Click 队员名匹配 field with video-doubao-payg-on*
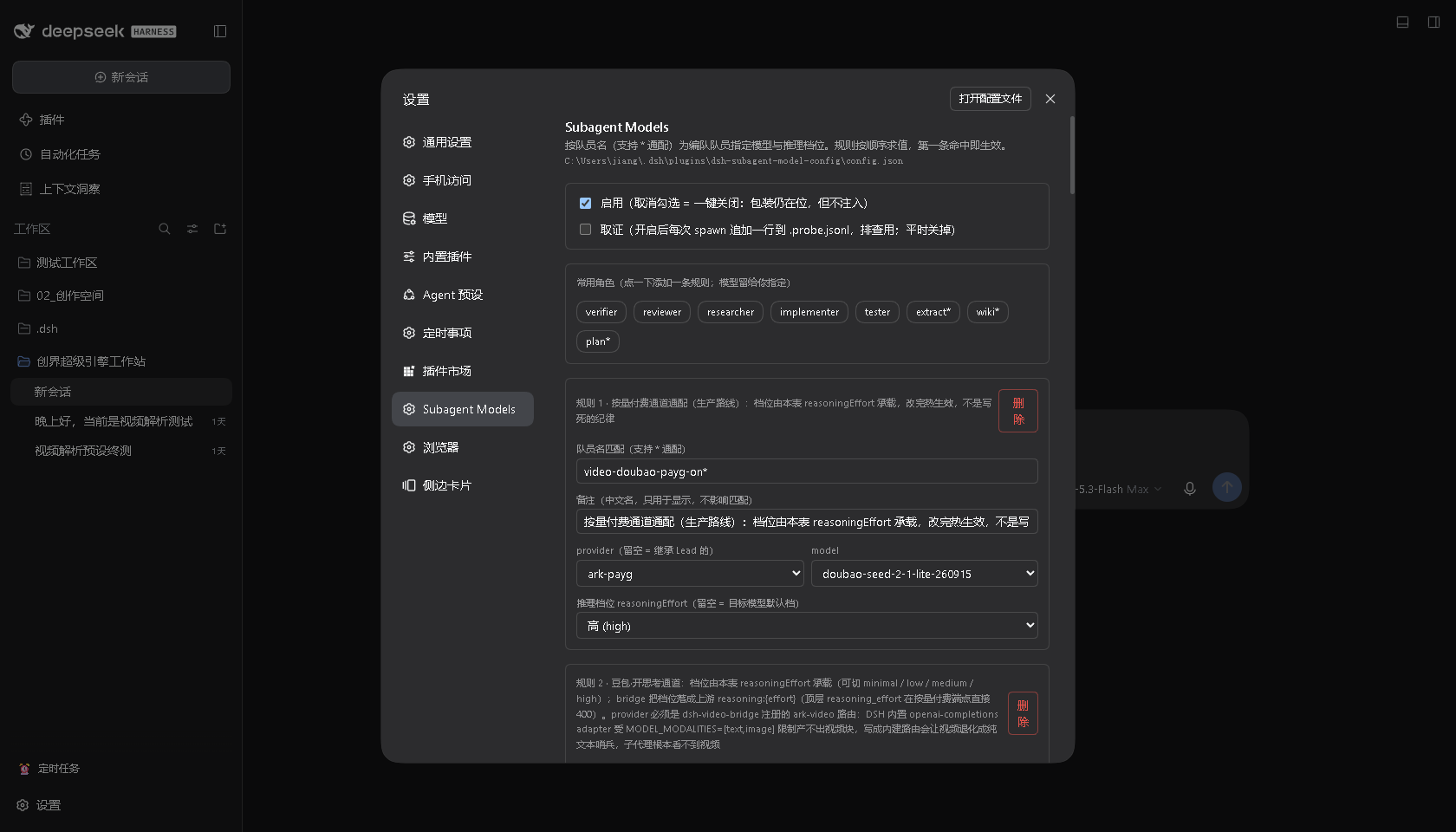Screen dimensions: 1456x832 807,471
